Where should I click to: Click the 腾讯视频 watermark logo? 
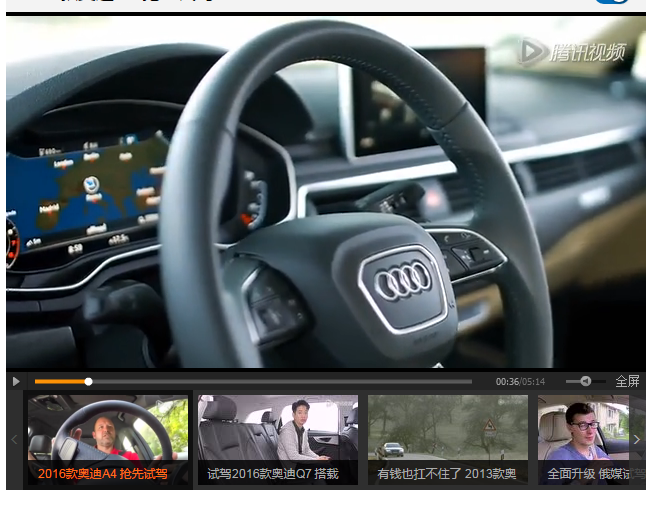tap(572, 52)
